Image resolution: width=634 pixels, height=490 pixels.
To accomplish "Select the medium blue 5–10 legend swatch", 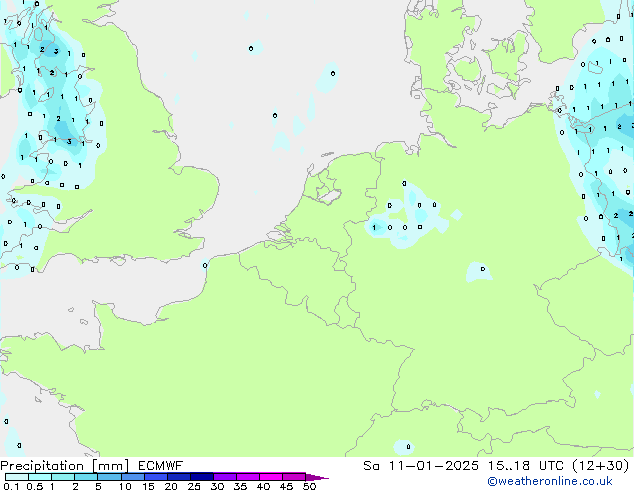I will tap(109, 477).
